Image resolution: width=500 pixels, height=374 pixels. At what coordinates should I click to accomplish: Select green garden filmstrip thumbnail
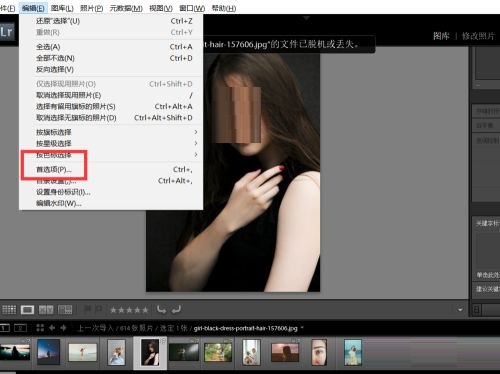pyautogui.click(x=218, y=352)
